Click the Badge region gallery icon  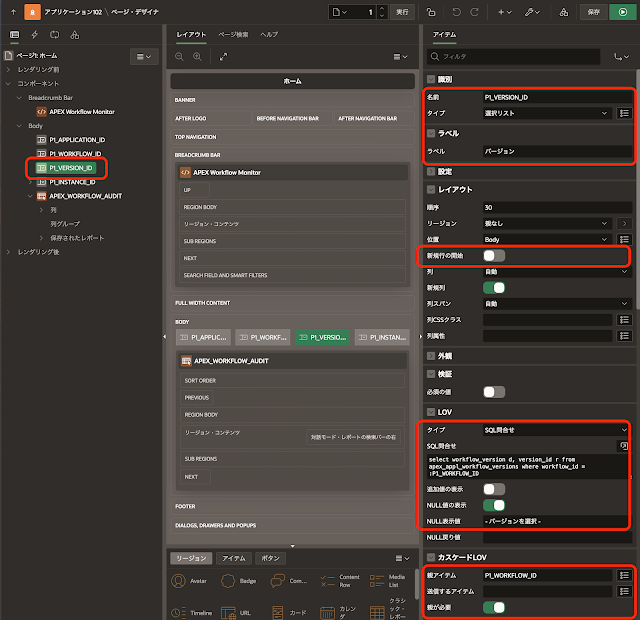[228, 581]
